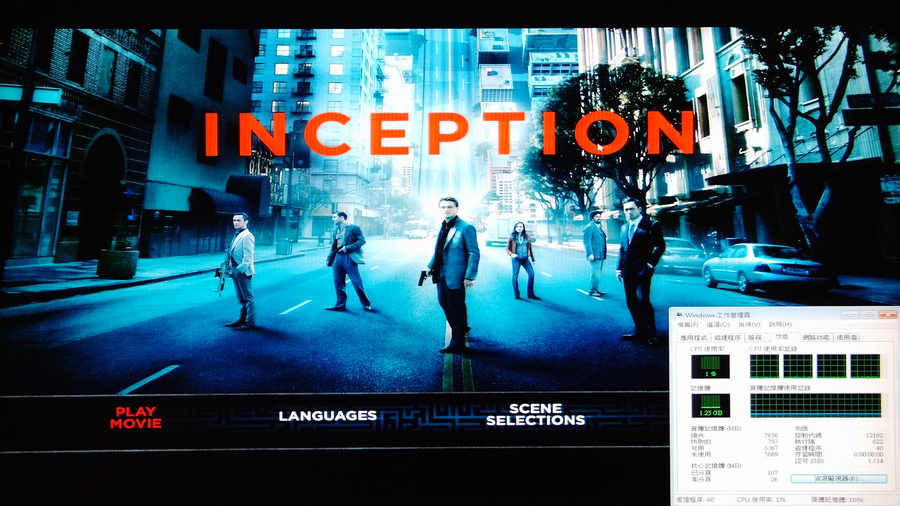
Task: Click the first CPU usage history graph
Action: click(764, 366)
